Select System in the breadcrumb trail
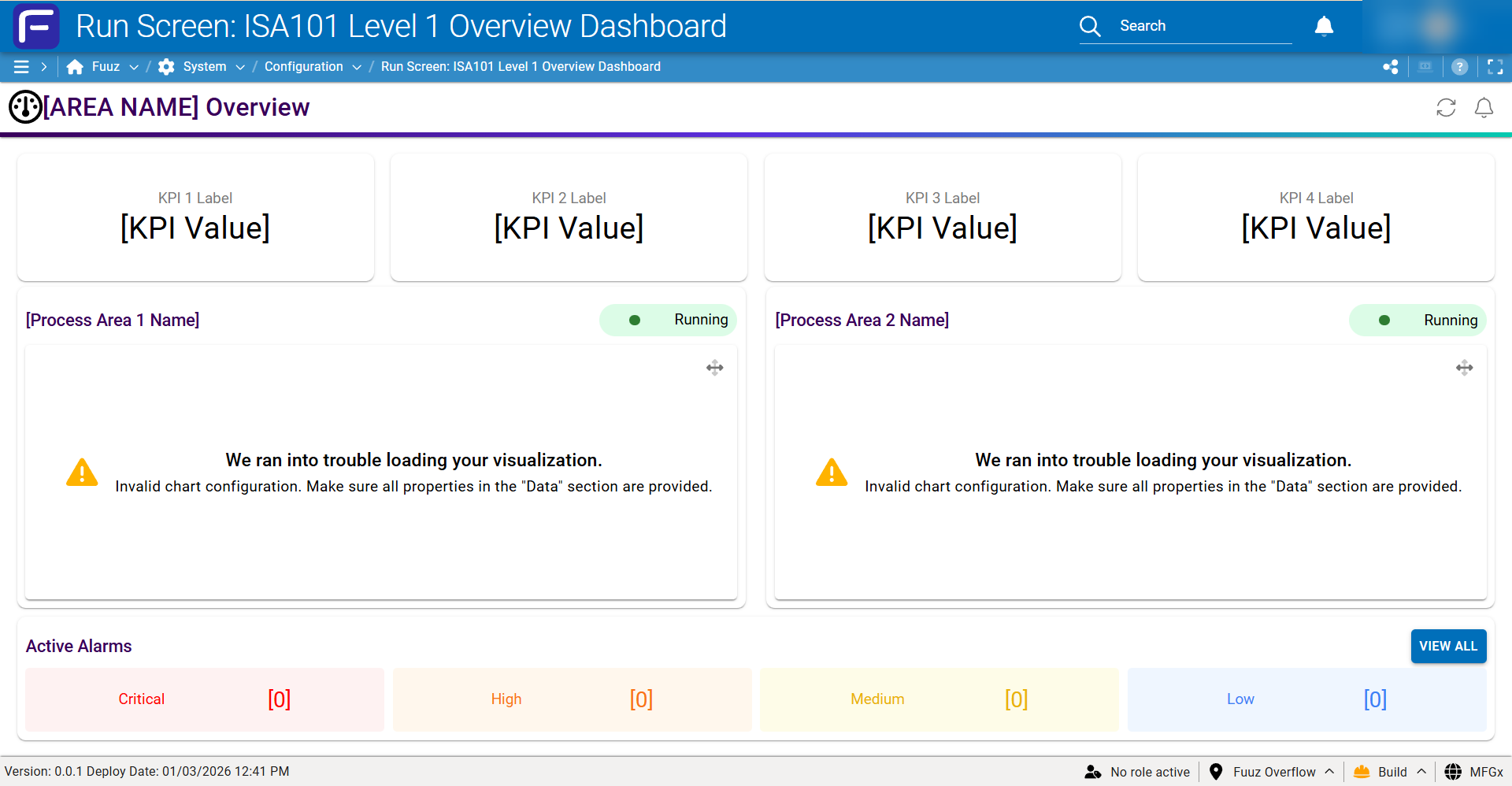Screen dimensions: 1512x786 pyautogui.click(x=203, y=66)
